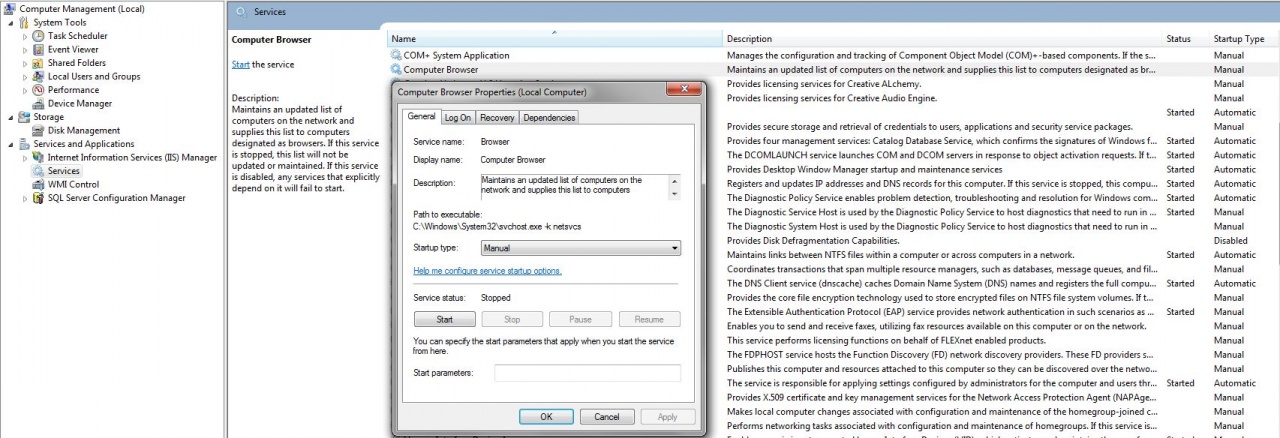
Task: Click the COM+ System Application gear icon
Action: click(396, 55)
